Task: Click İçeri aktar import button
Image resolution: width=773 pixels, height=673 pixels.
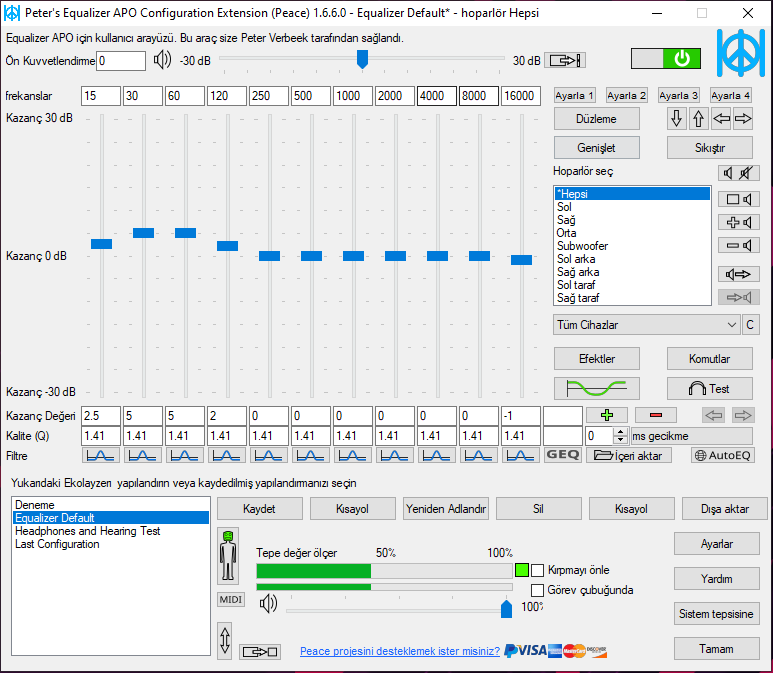Action: 629,456
